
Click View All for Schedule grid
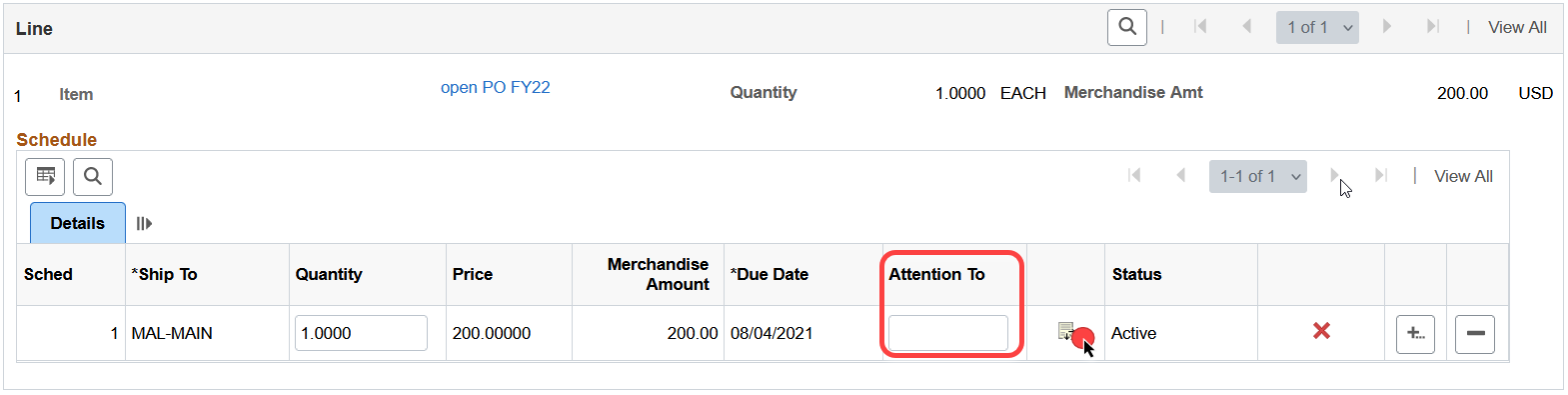click(x=1463, y=176)
